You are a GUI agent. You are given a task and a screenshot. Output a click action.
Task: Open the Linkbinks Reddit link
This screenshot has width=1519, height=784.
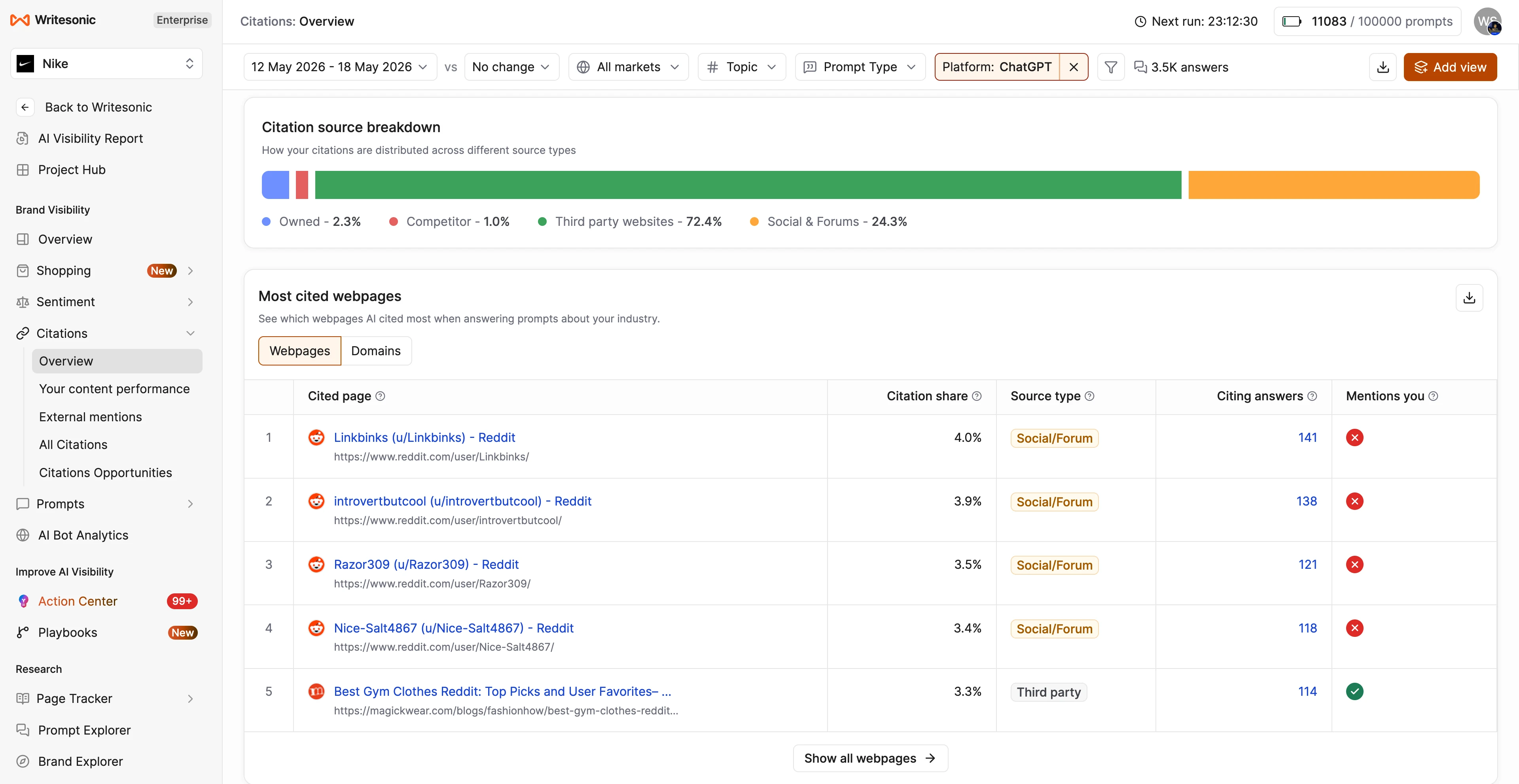(424, 437)
